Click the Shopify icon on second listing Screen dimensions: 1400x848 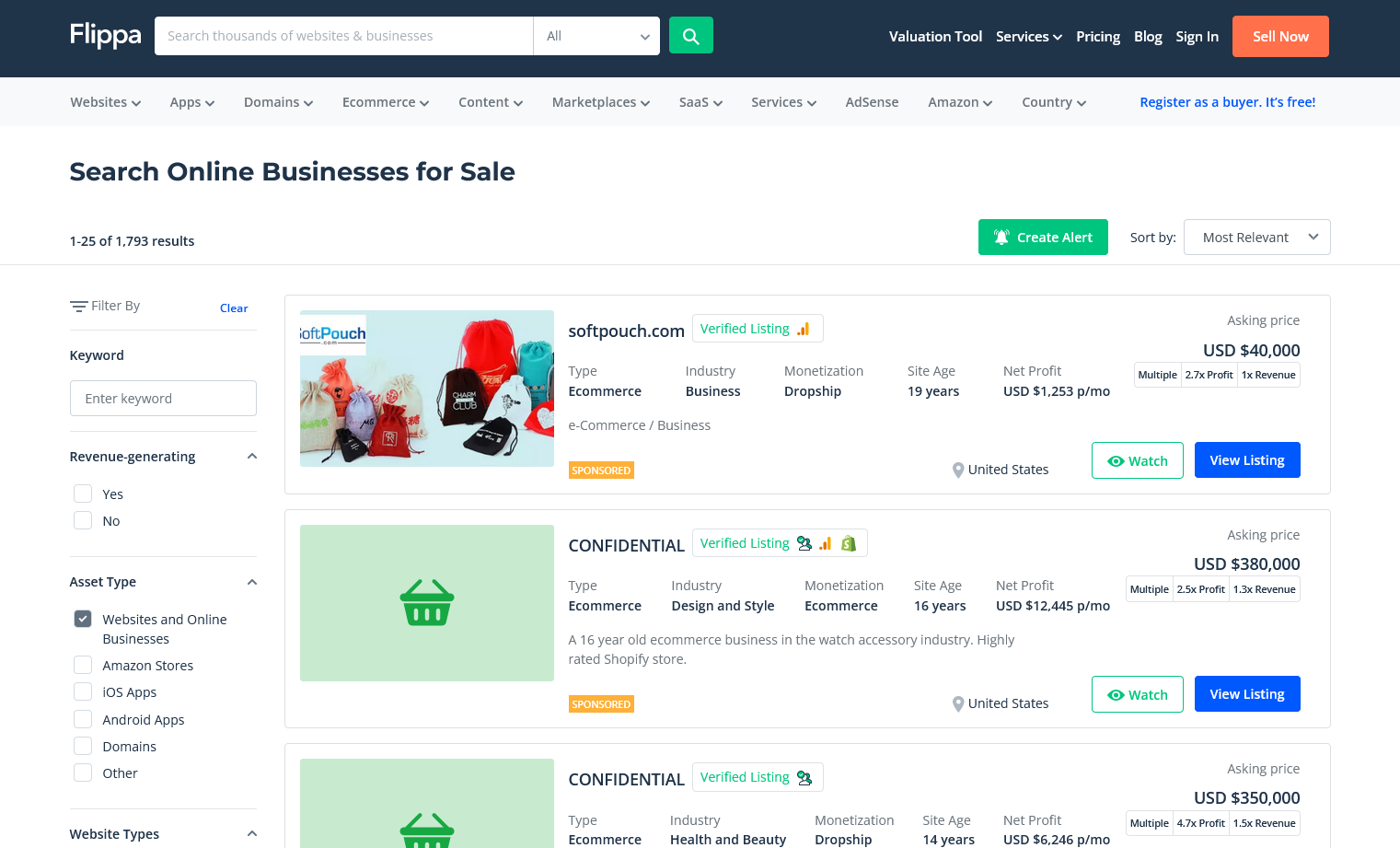click(x=849, y=543)
